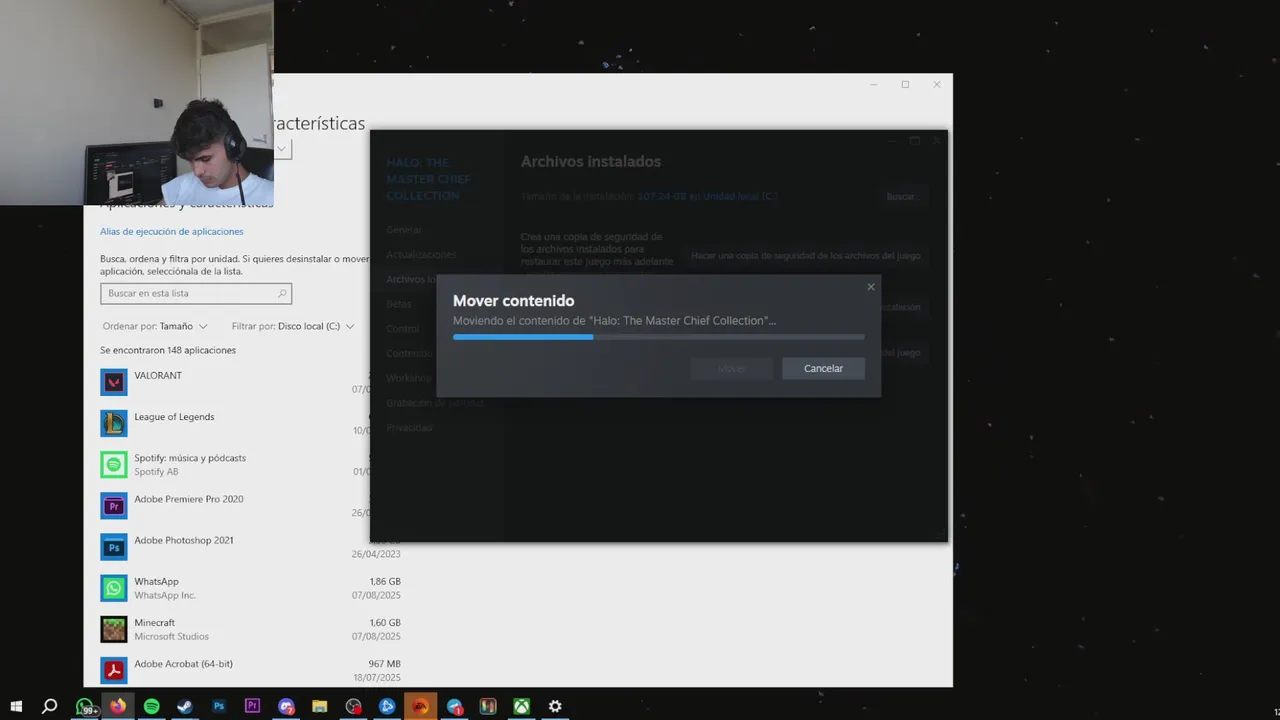Click the 'Adobe Premiere Pro 2020' list entry
The height and width of the screenshot is (720, 1280).
click(x=189, y=499)
